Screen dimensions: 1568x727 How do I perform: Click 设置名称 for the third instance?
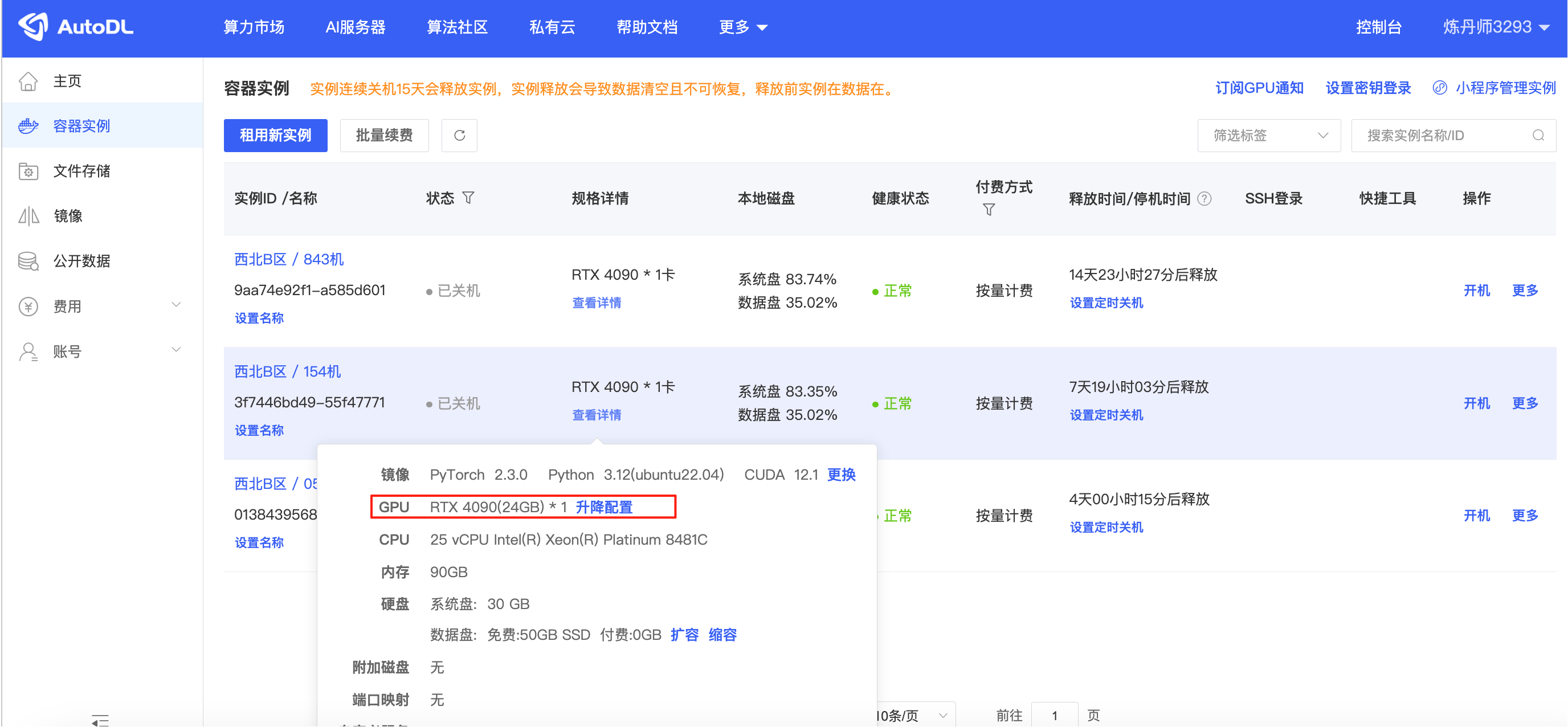tap(259, 542)
